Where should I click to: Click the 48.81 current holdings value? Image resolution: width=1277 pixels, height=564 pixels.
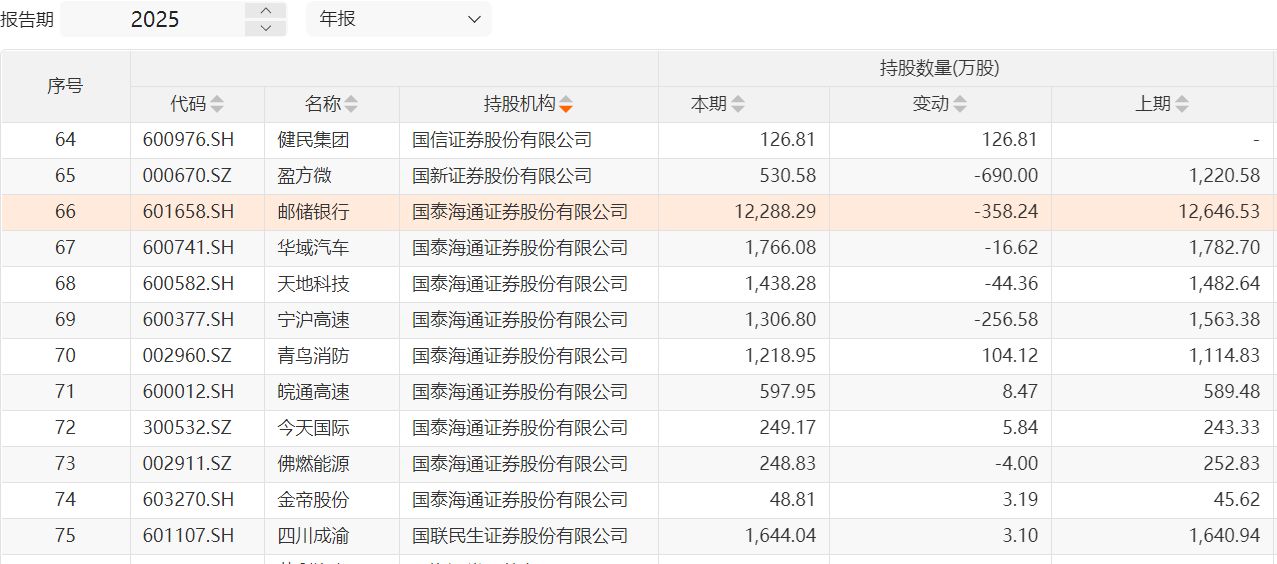tap(793, 500)
